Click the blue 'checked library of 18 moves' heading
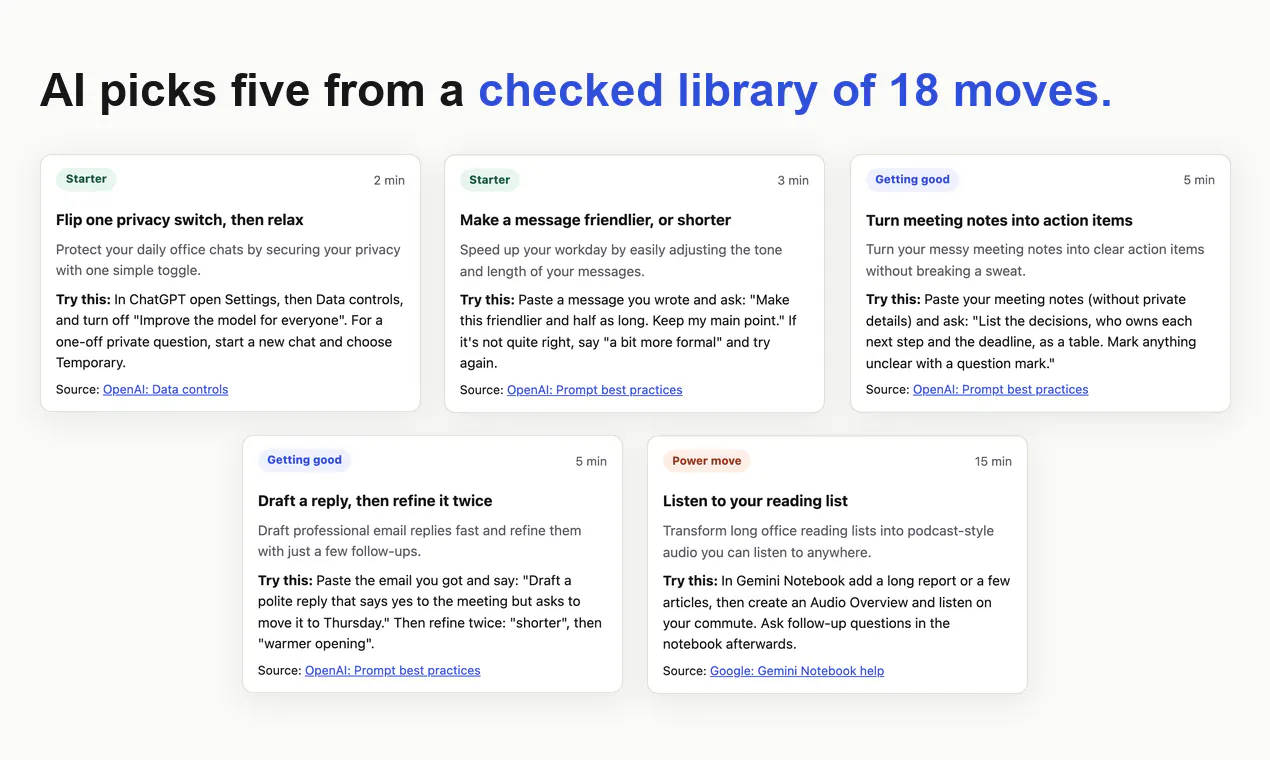Image resolution: width=1270 pixels, height=760 pixels. click(x=795, y=90)
